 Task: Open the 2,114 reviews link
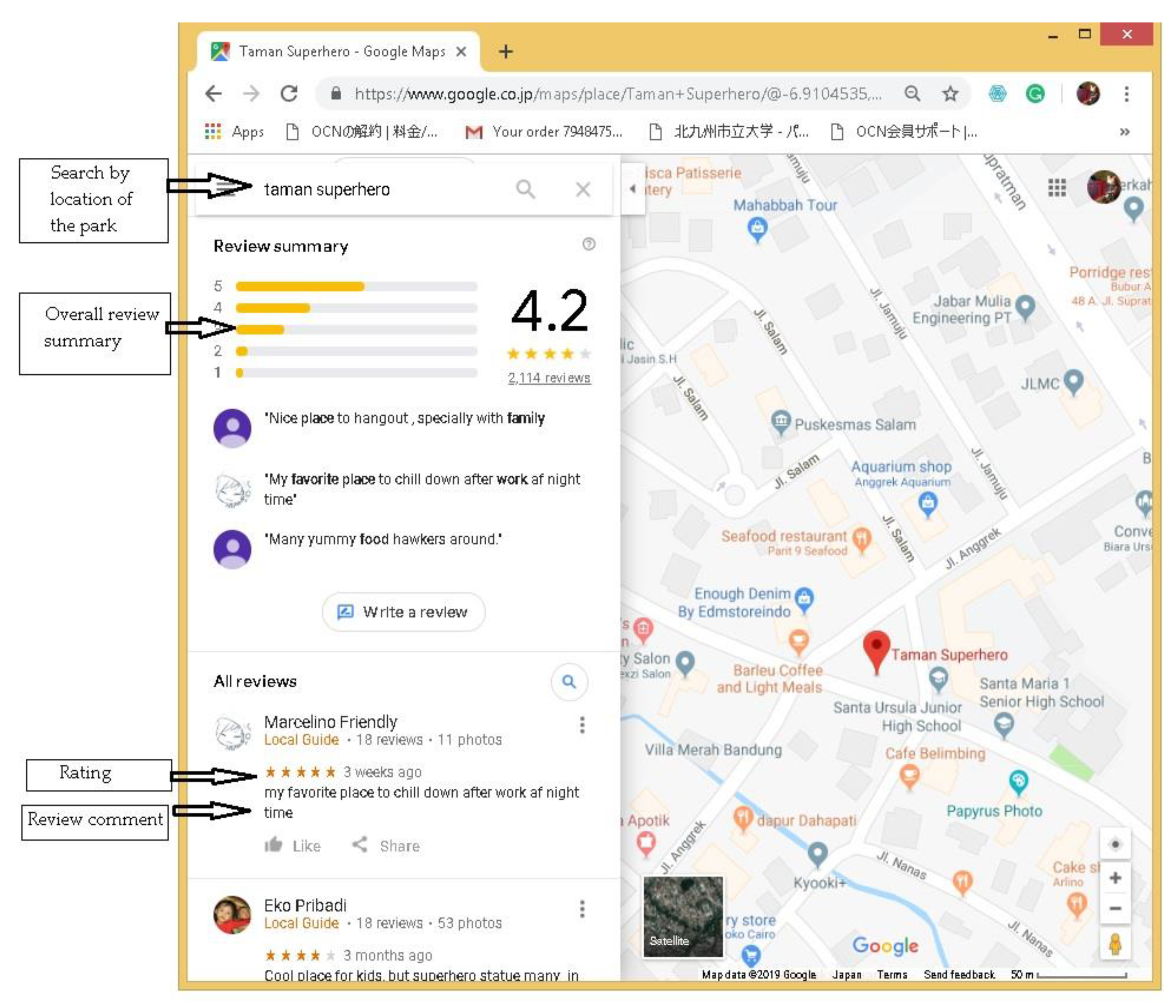pos(549,378)
